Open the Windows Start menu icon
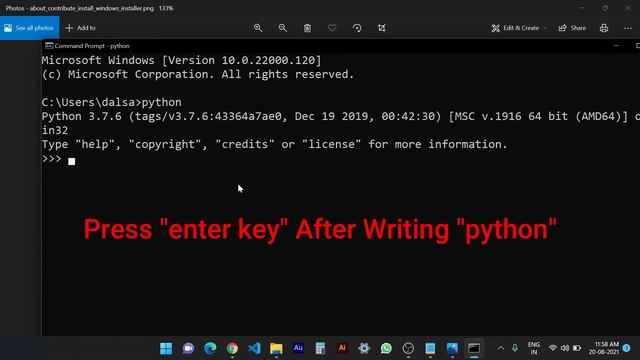This screenshot has width=640, height=360. (166, 348)
